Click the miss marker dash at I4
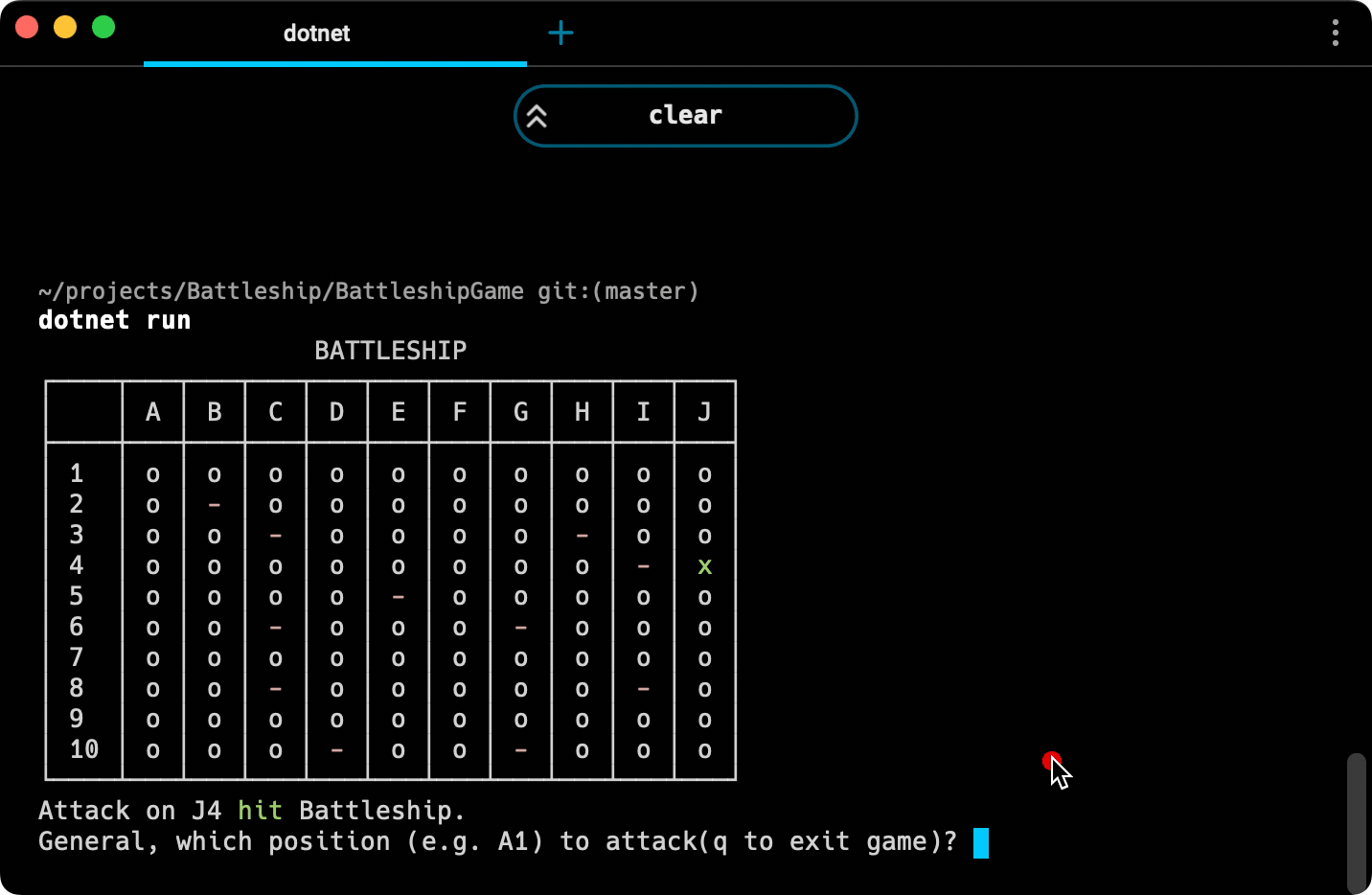1372x895 pixels. (643, 566)
